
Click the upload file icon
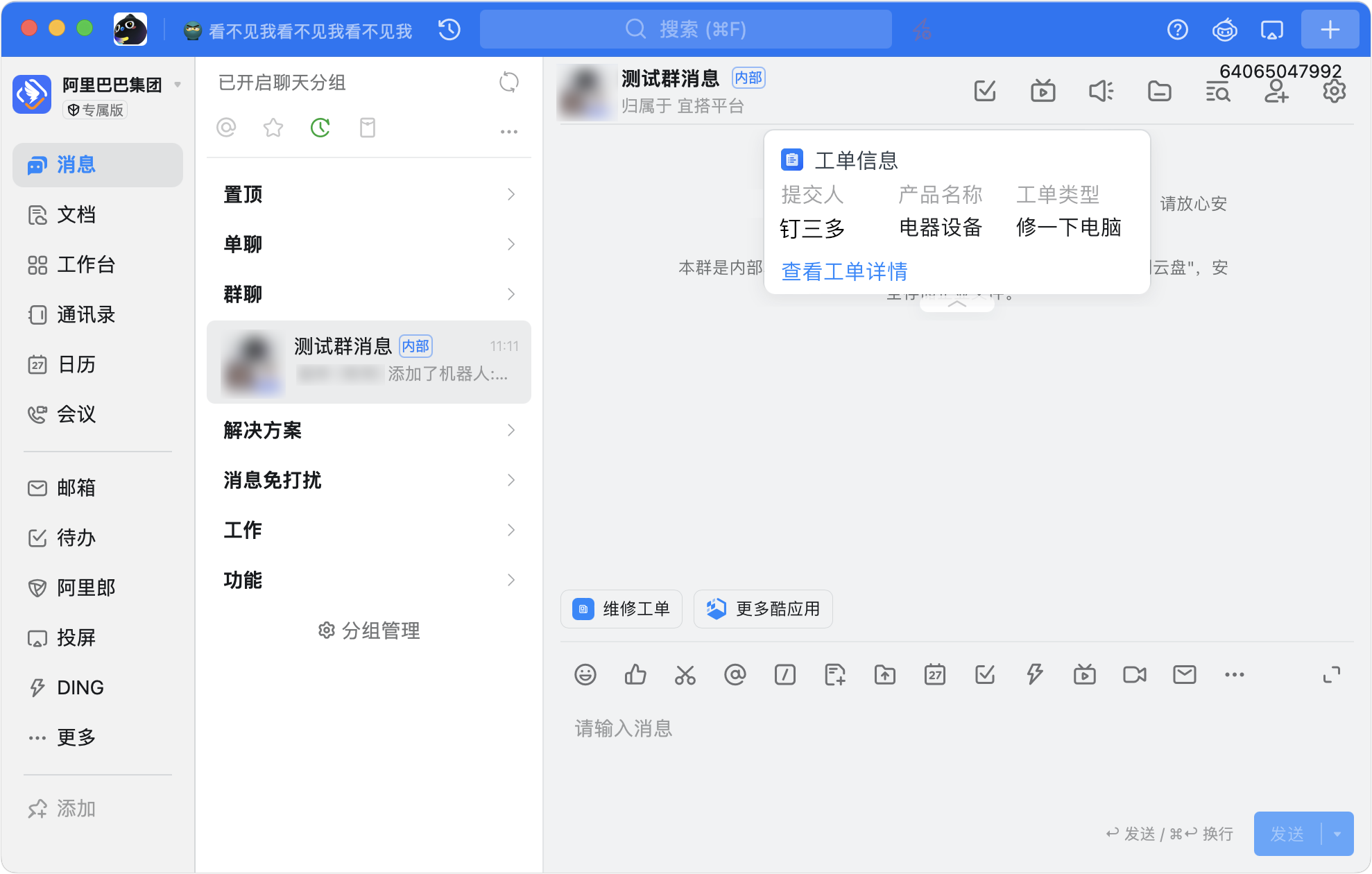(x=885, y=675)
